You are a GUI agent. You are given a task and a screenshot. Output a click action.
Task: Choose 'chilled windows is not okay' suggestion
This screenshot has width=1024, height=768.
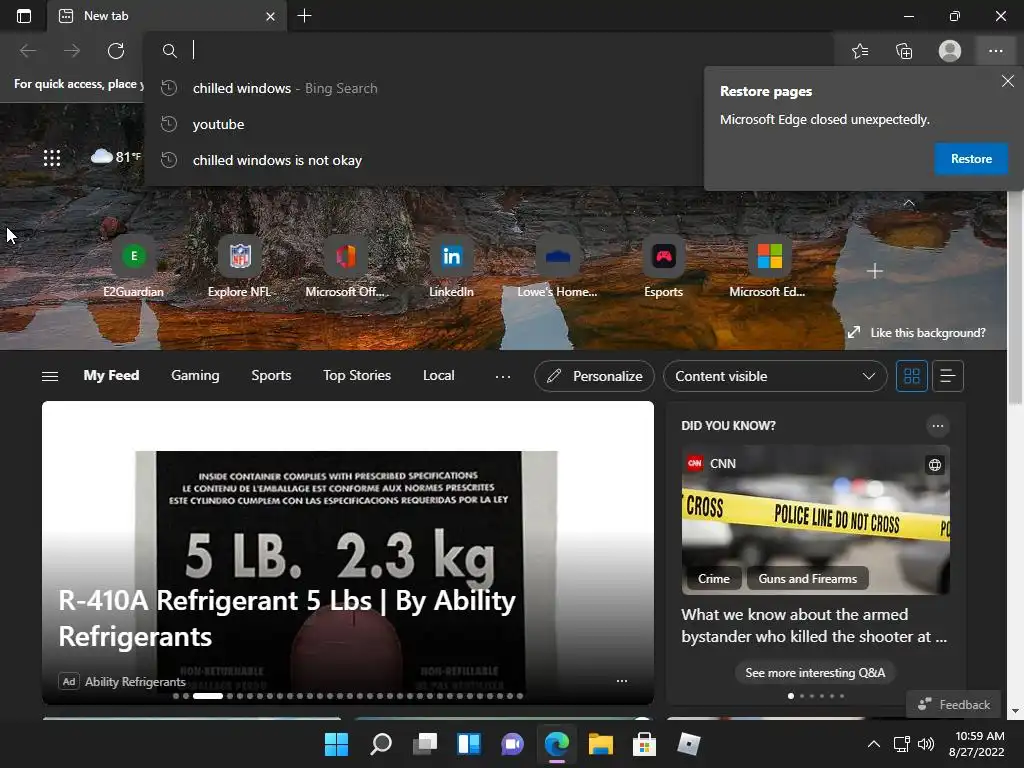click(x=424, y=160)
